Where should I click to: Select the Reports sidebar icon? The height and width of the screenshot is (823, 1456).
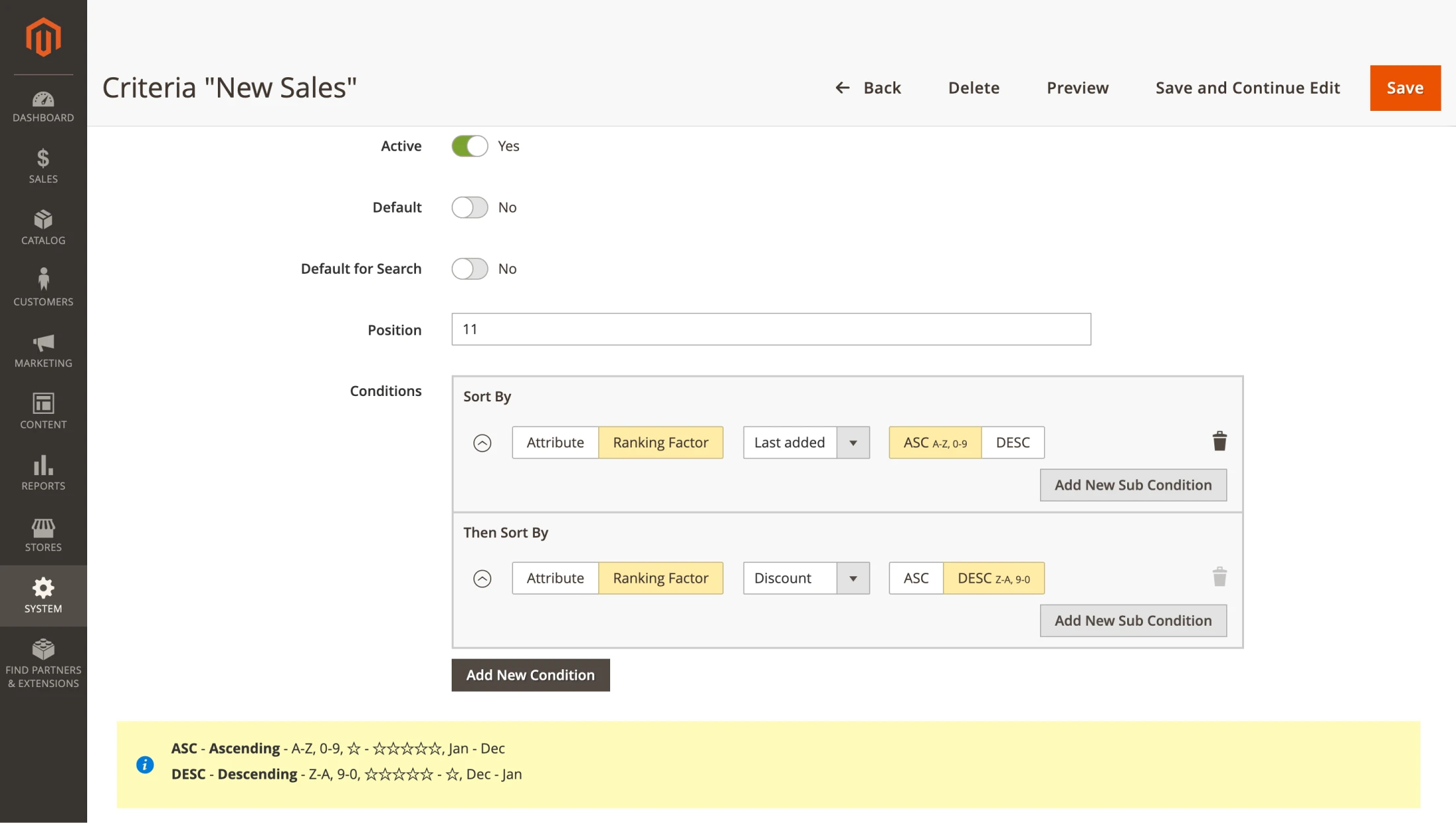pos(43,470)
